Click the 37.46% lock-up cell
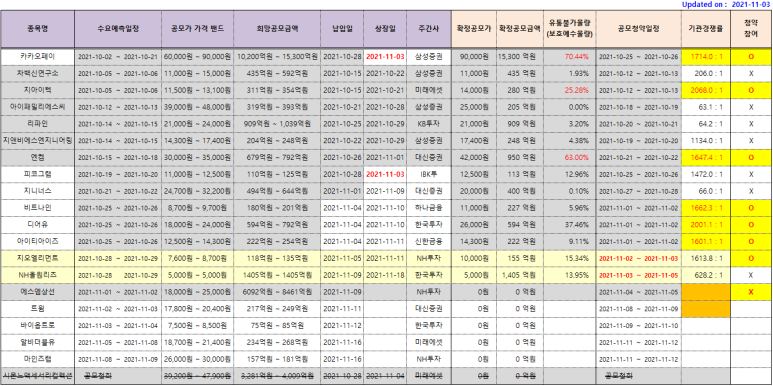Image resolution: width=773 pixels, height=386 pixels. pos(569,224)
